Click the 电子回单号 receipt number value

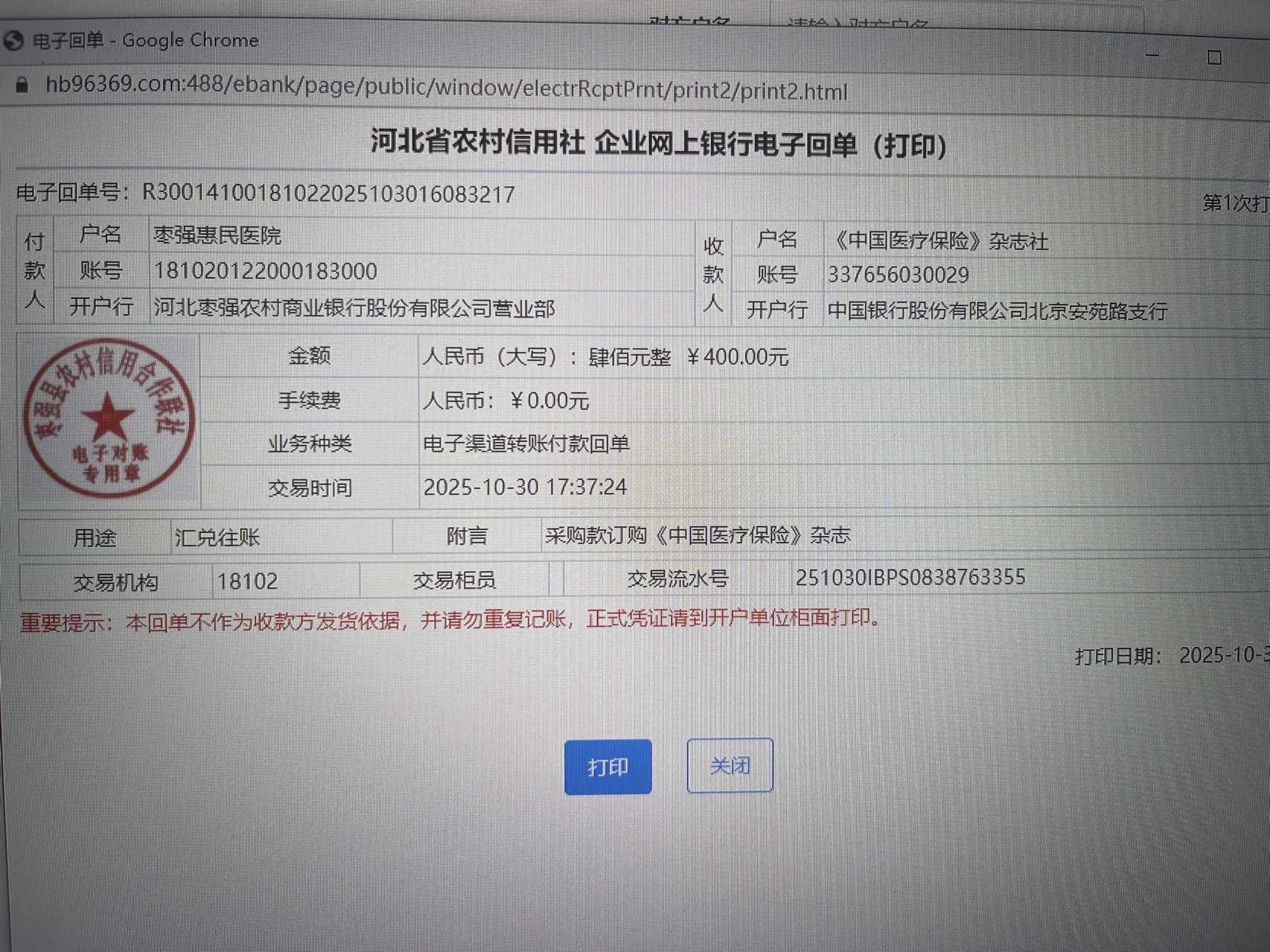[328, 194]
